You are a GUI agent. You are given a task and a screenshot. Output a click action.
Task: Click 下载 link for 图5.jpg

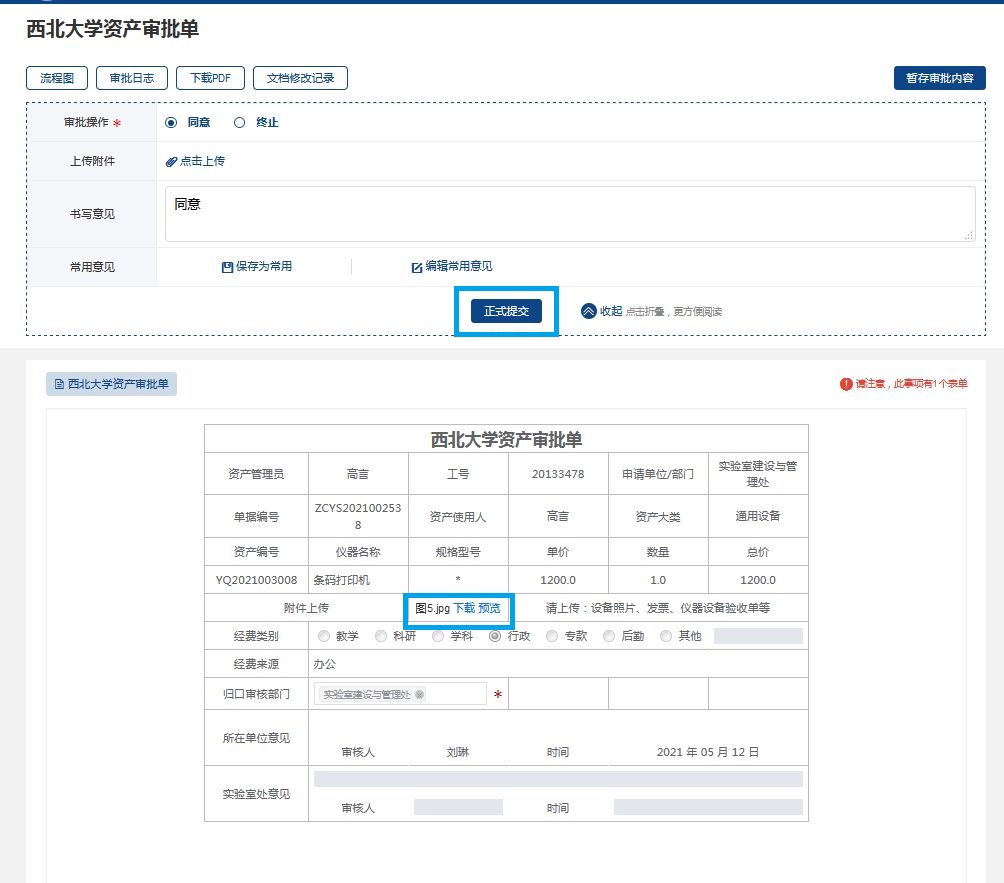464,608
